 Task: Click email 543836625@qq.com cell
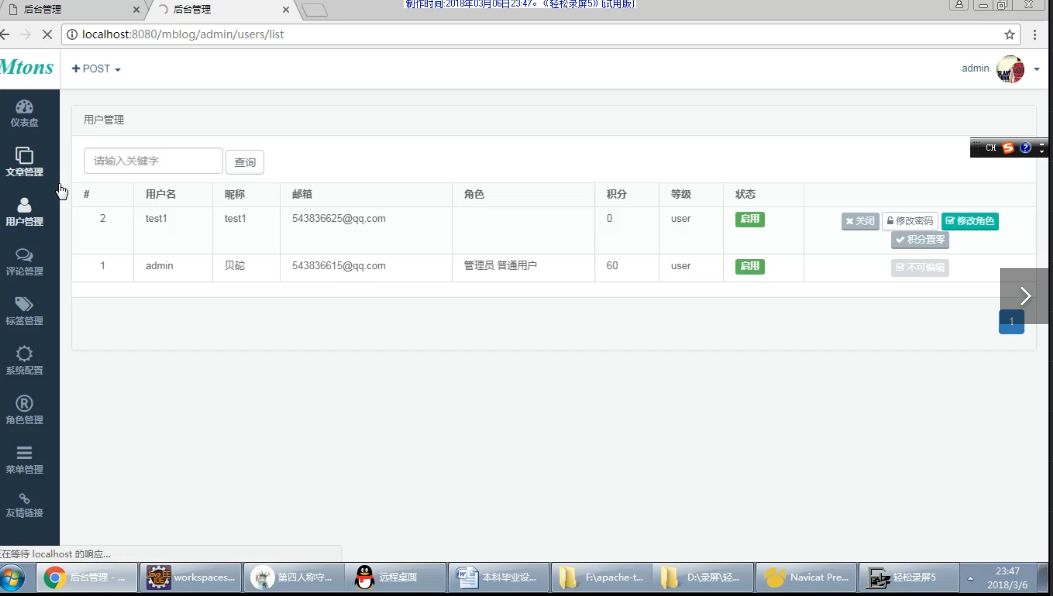(x=338, y=218)
